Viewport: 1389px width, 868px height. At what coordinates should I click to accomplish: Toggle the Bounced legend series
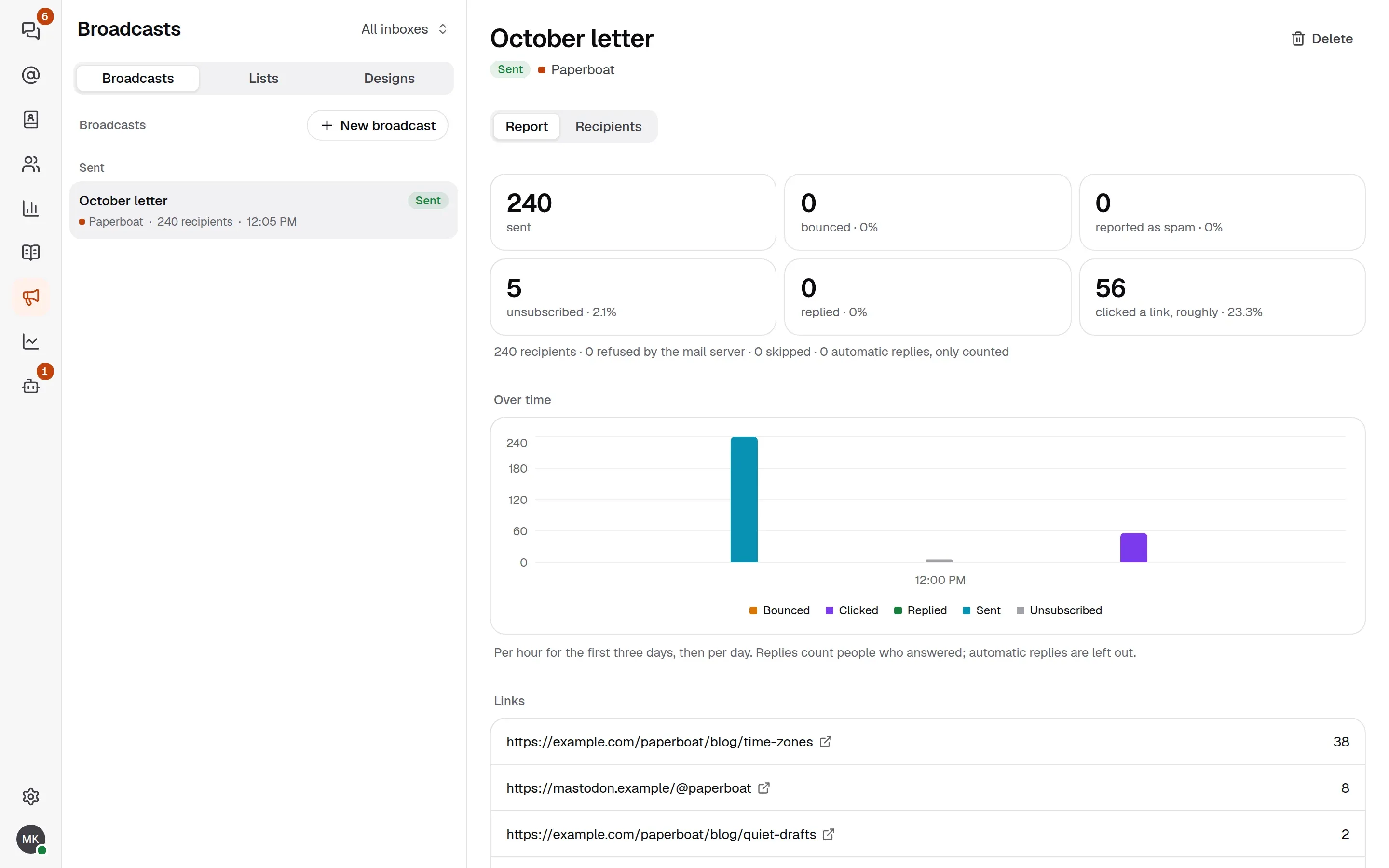[x=779, y=610]
